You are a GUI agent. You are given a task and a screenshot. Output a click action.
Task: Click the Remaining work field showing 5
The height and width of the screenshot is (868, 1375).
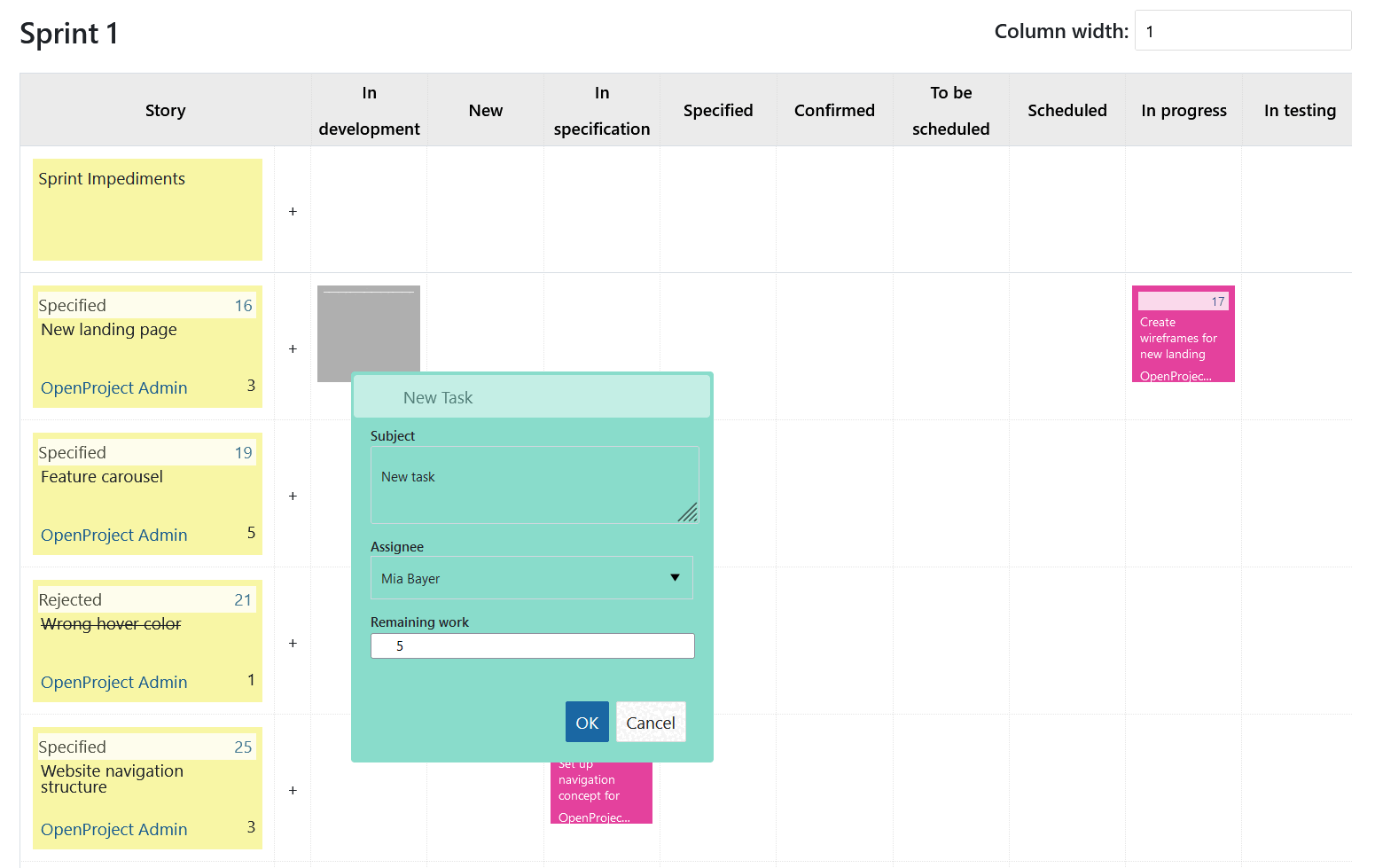pyautogui.click(x=532, y=645)
